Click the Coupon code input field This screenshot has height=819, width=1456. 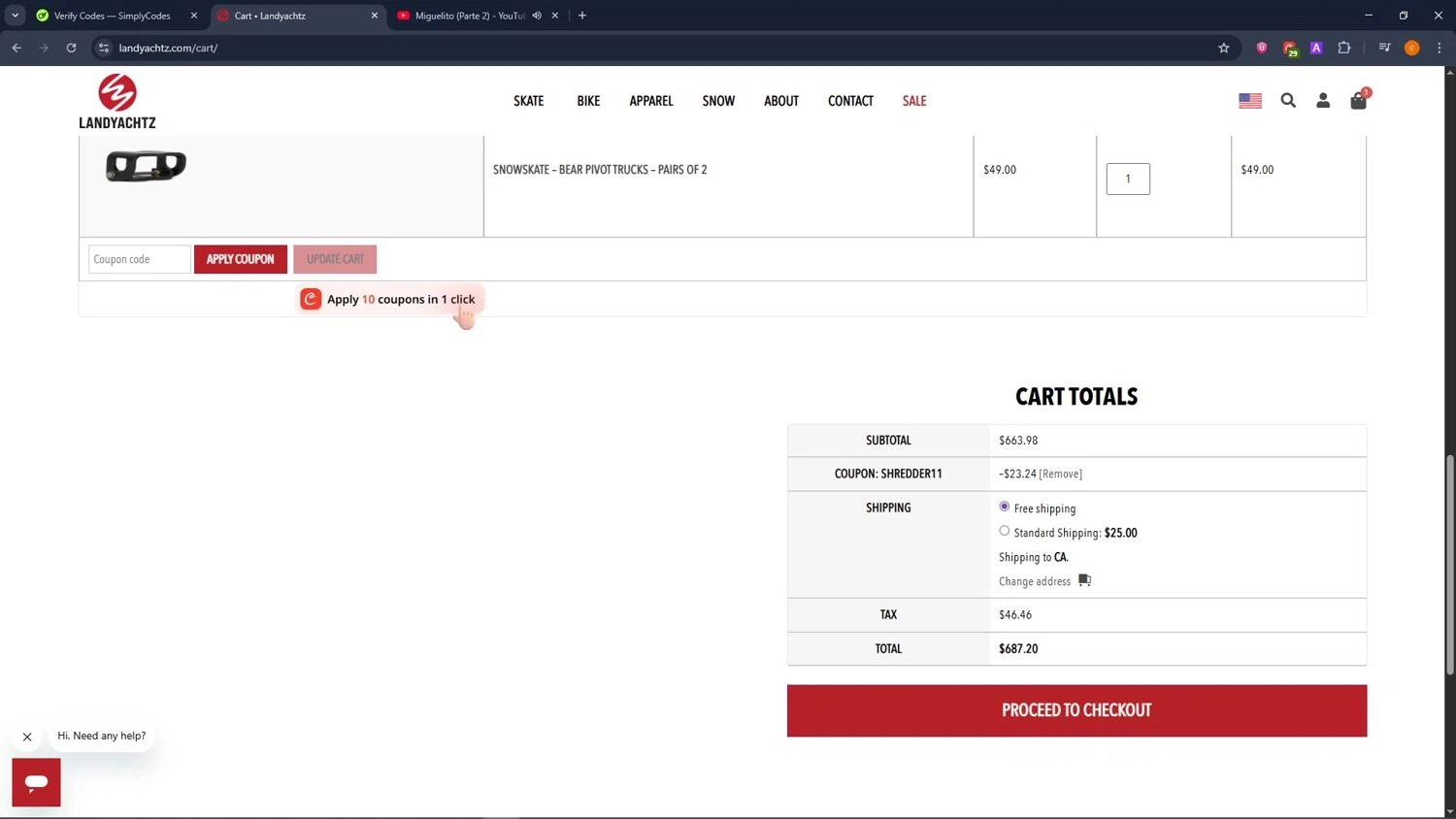point(140,259)
